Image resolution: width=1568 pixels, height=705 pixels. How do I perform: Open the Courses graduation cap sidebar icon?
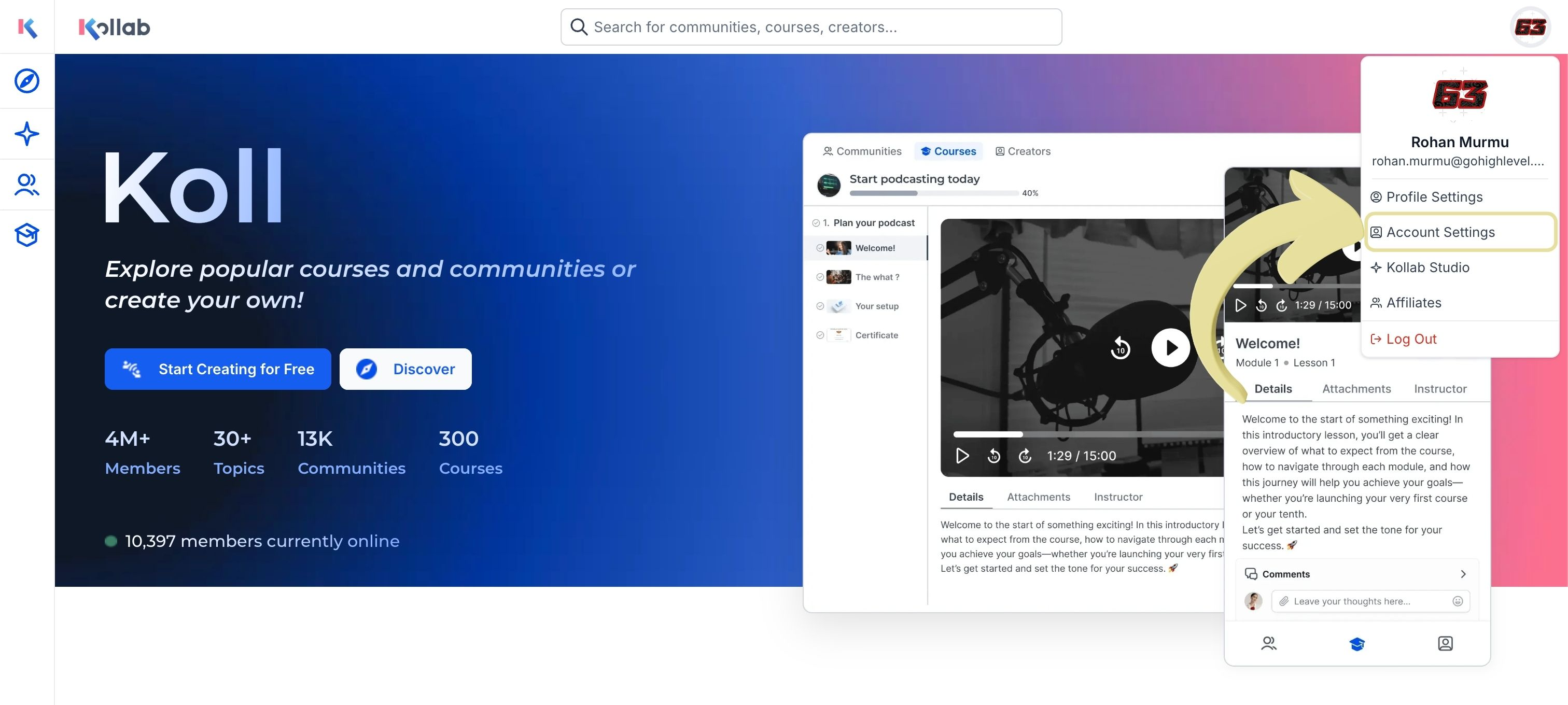tap(27, 235)
